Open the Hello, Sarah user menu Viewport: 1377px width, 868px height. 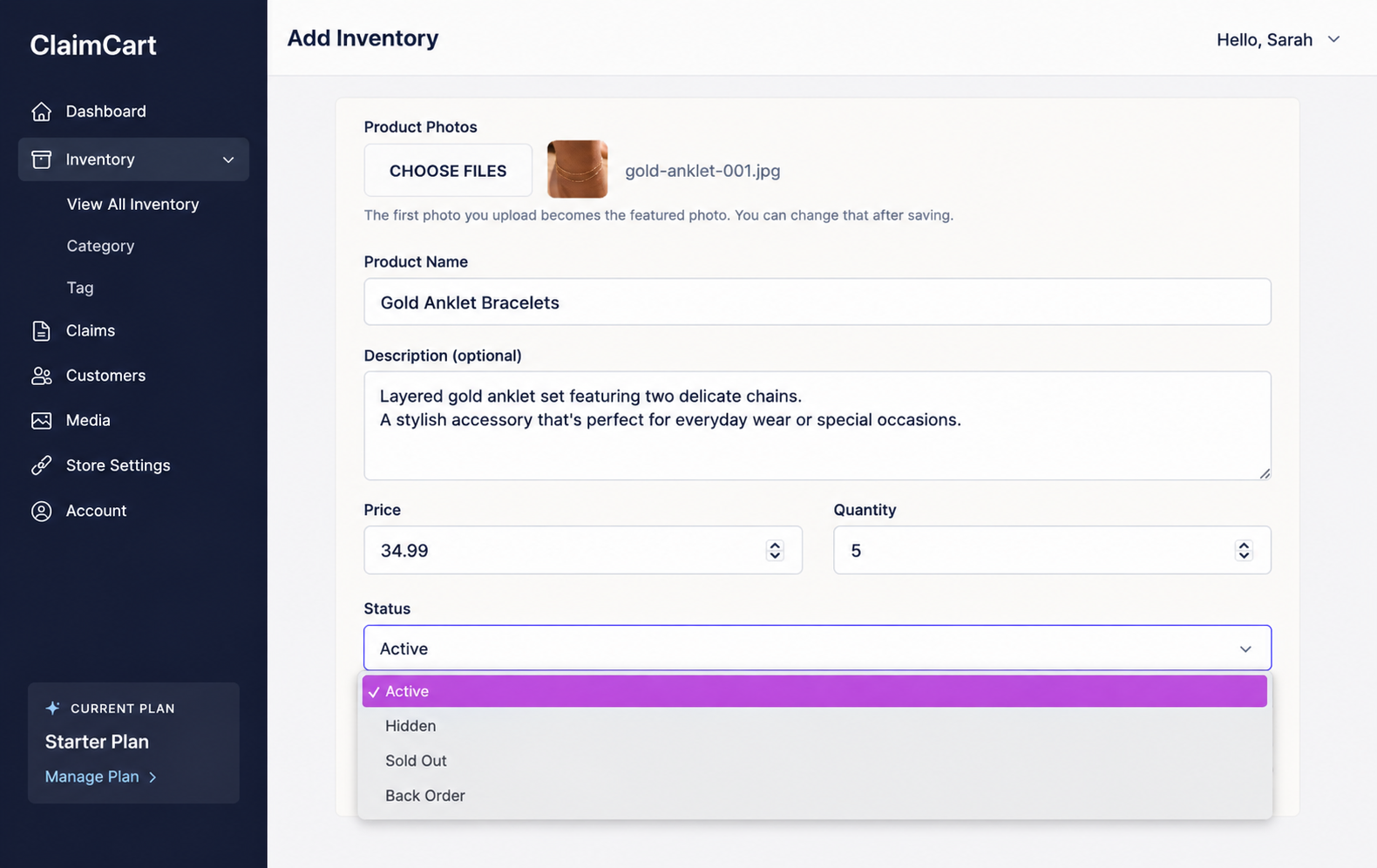tap(1278, 39)
